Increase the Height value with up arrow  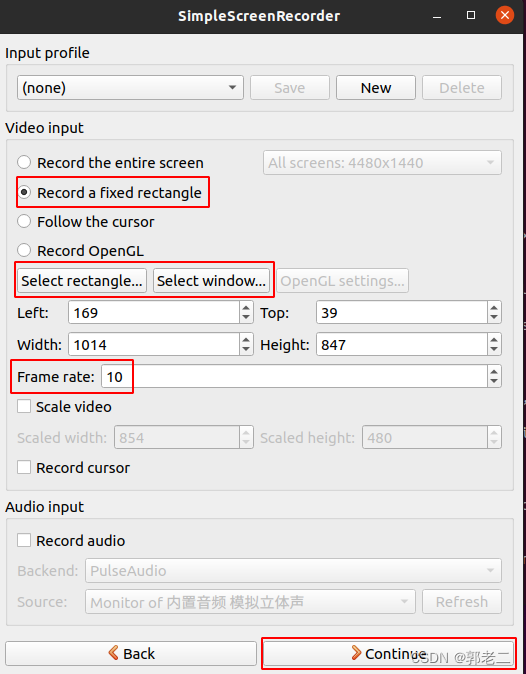(x=494, y=339)
